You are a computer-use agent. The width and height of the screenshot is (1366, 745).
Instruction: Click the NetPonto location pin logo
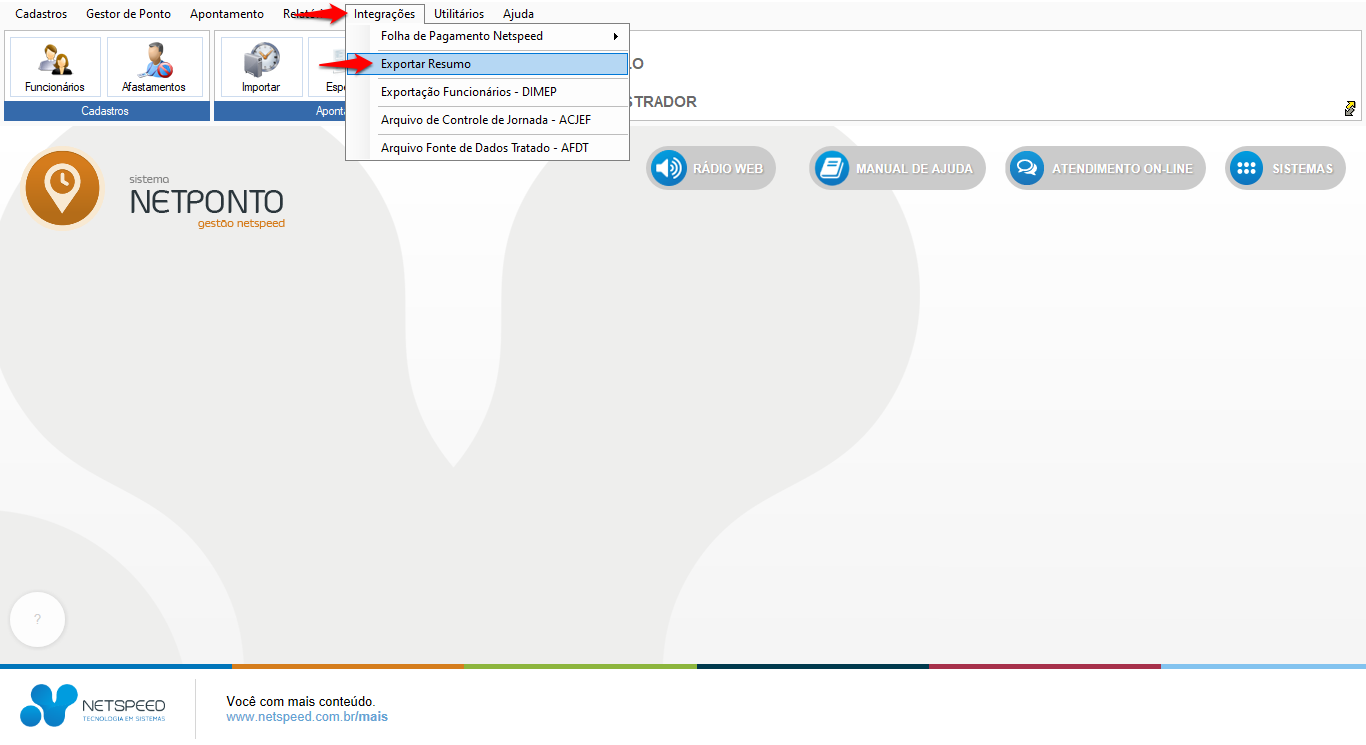[x=63, y=188]
